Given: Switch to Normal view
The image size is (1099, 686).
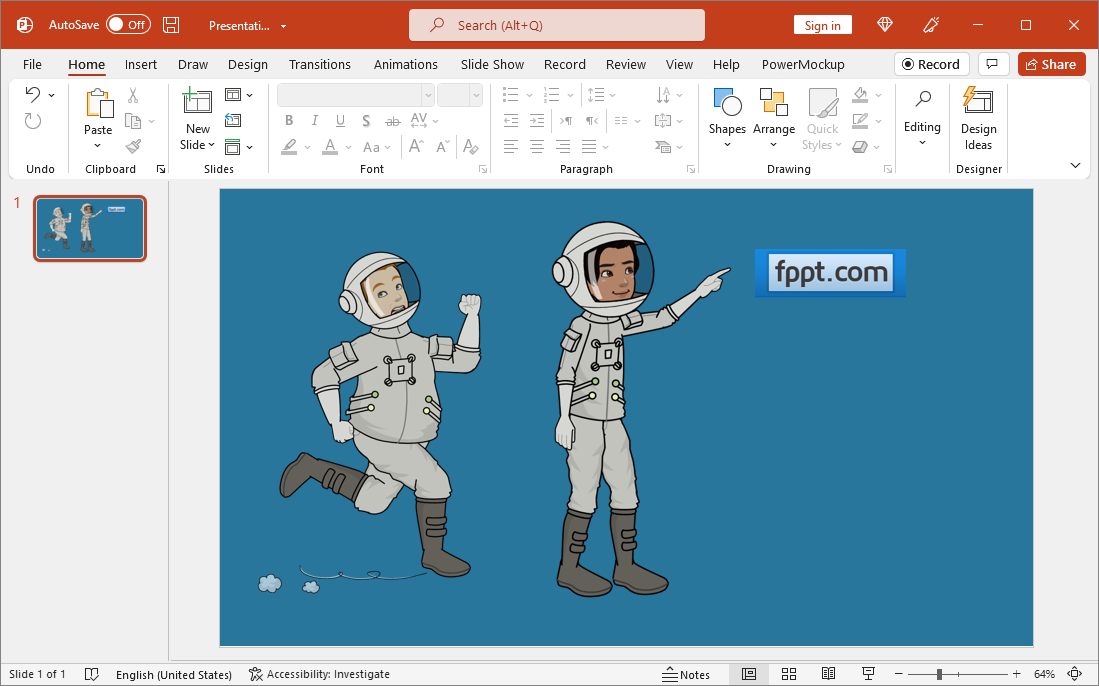Looking at the screenshot, I should (x=749, y=674).
